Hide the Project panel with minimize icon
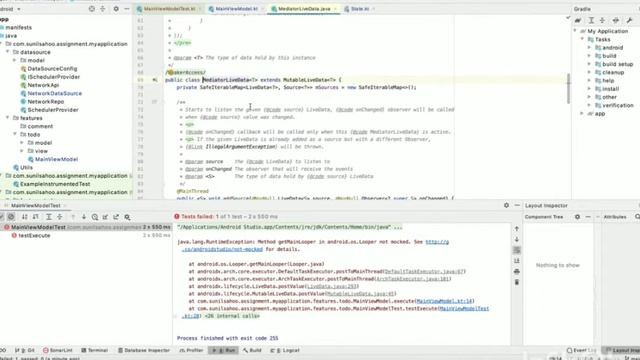The height and width of the screenshot is (360, 640). [x=127, y=9]
